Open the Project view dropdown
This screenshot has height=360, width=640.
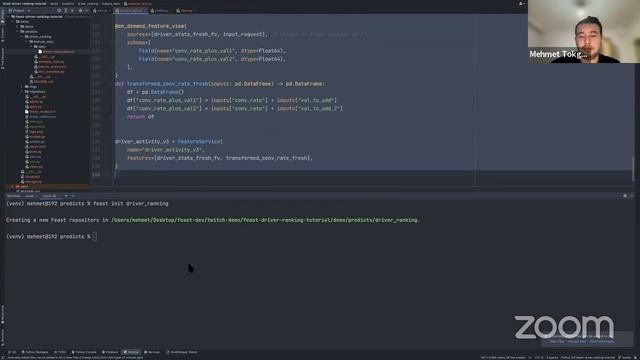[19, 11]
